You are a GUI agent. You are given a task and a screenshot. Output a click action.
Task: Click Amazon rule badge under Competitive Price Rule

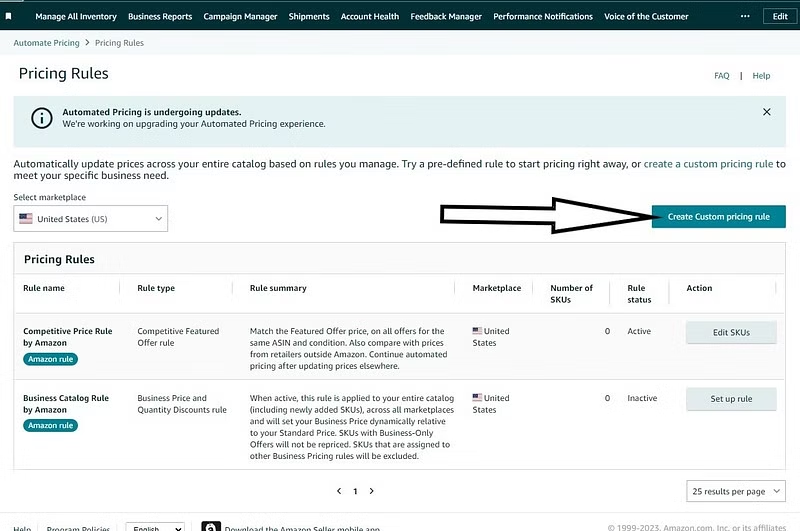[x=51, y=359]
